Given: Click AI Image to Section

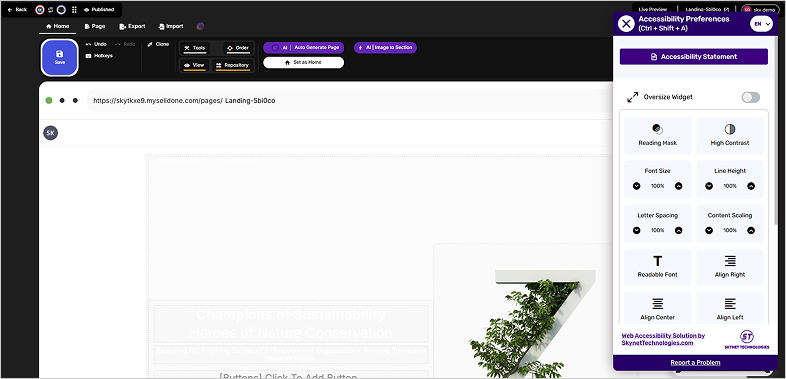Looking at the screenshot, I should pyautogui.click(x=385, y=48).
